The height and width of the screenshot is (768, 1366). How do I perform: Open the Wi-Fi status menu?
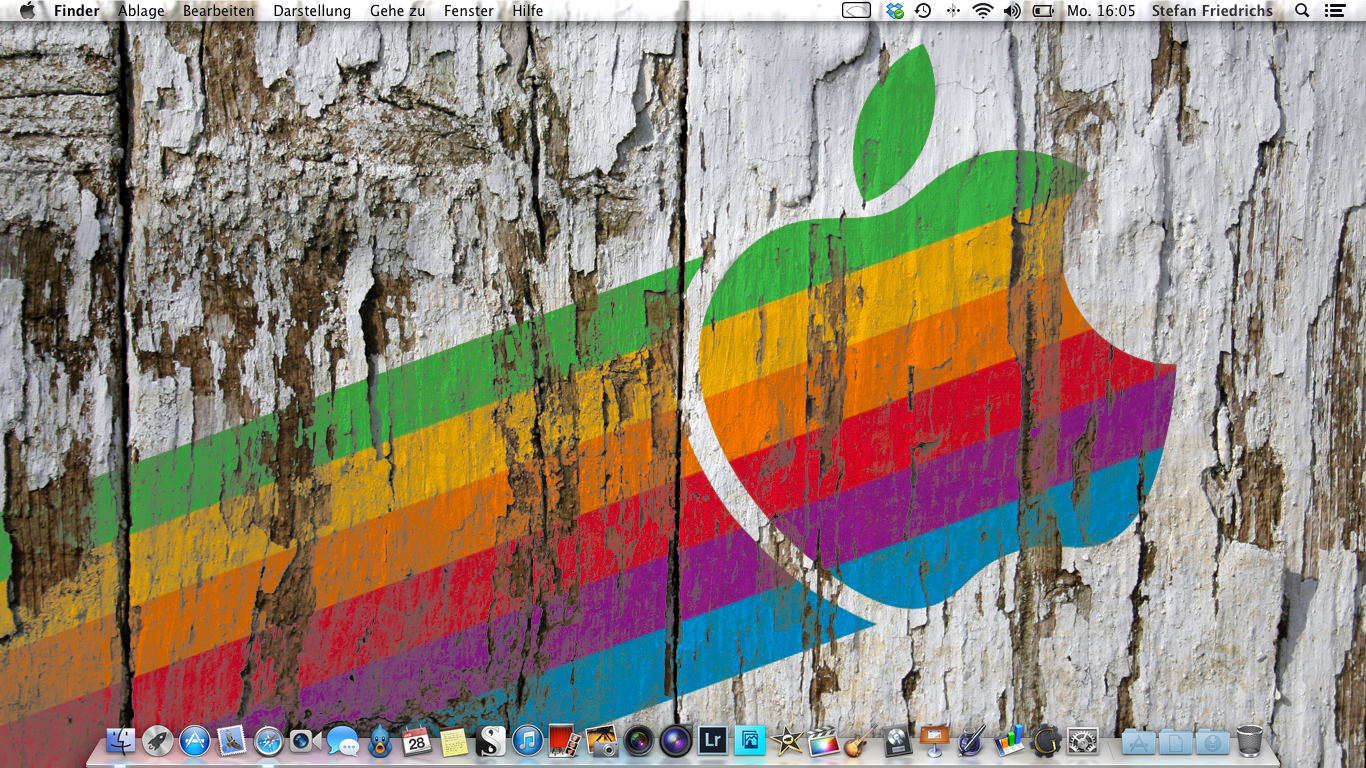coord(983,10)
